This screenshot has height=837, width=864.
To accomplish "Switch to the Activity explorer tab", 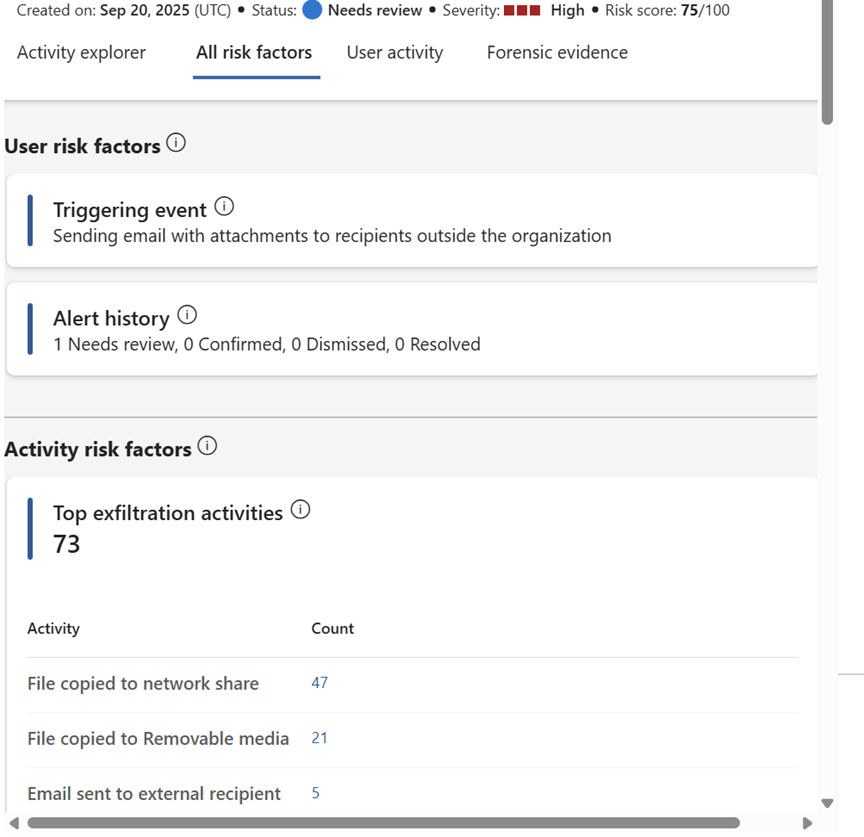I will [81, 53].
